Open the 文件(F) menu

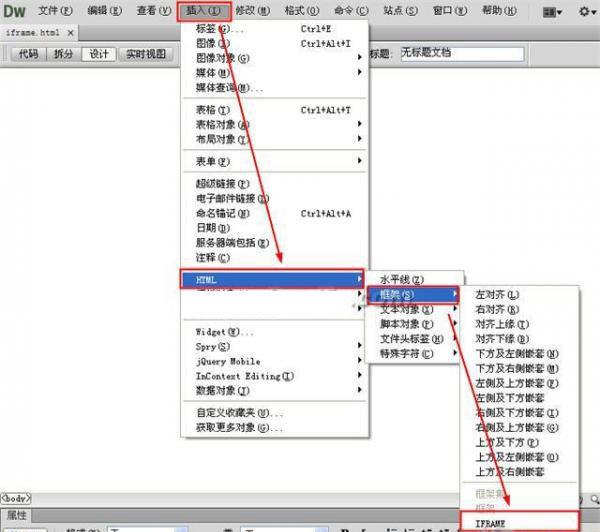click(x=55, y=11)
